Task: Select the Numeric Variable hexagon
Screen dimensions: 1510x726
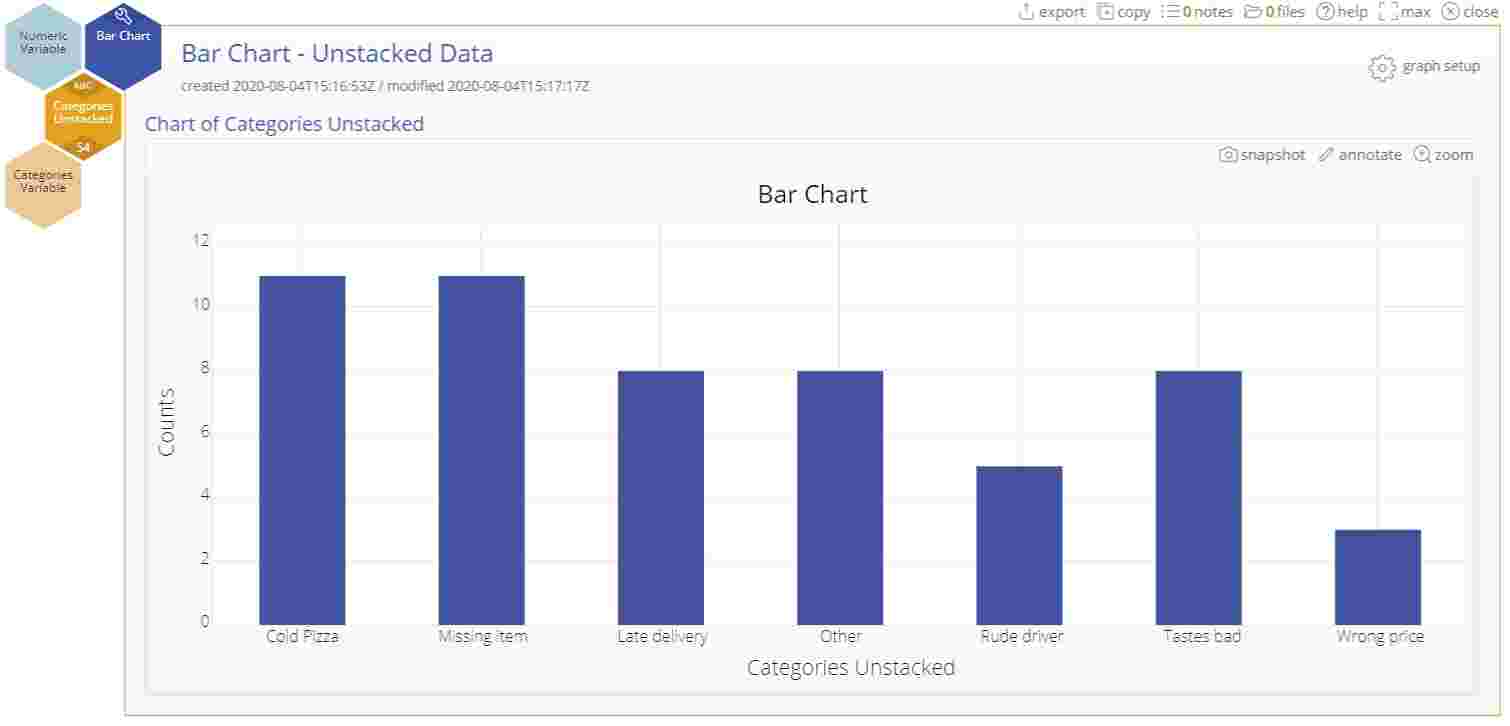Action: [x=43, y=42]
